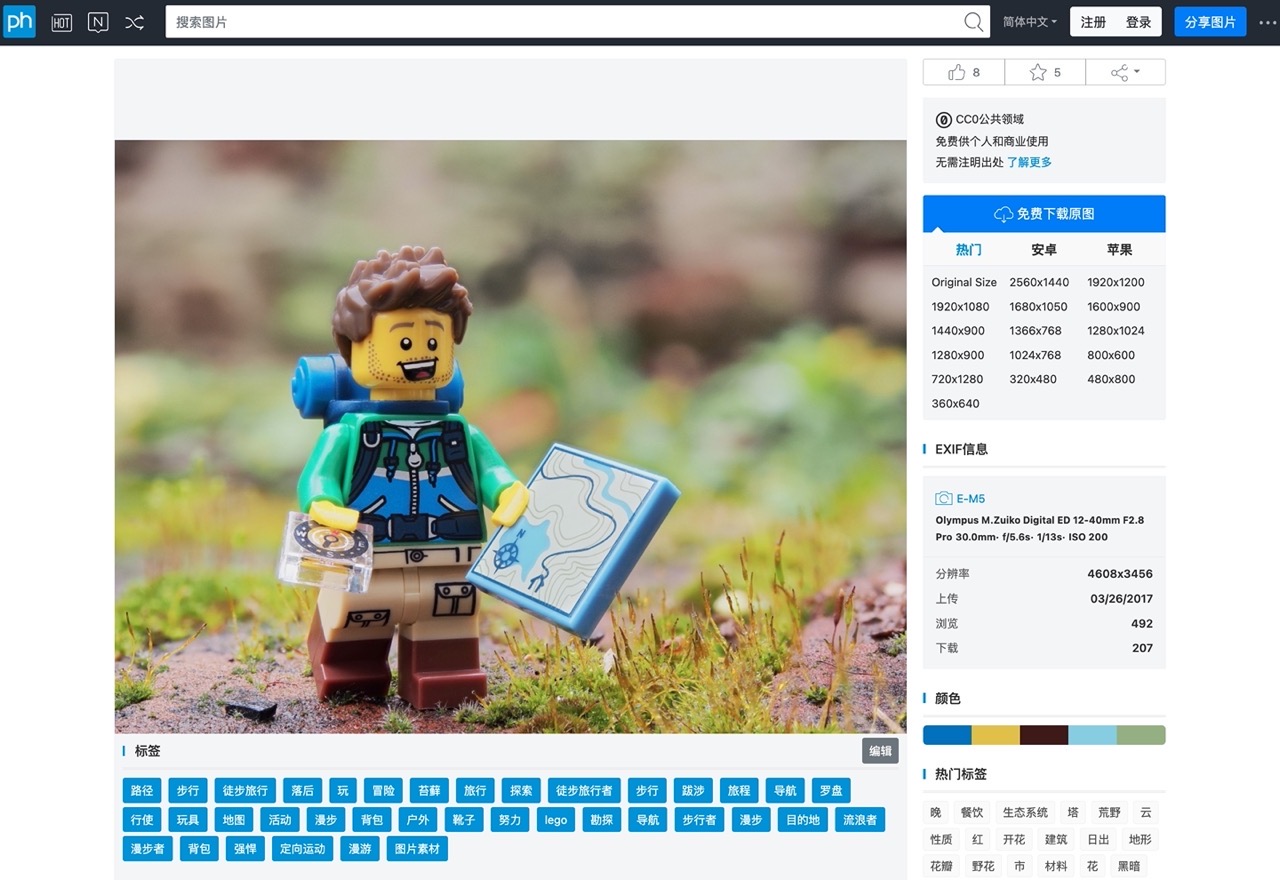Viewport: 1280px width, 880px height.
Task: Open the newest pictures N icon
Action: coord(98,22)
